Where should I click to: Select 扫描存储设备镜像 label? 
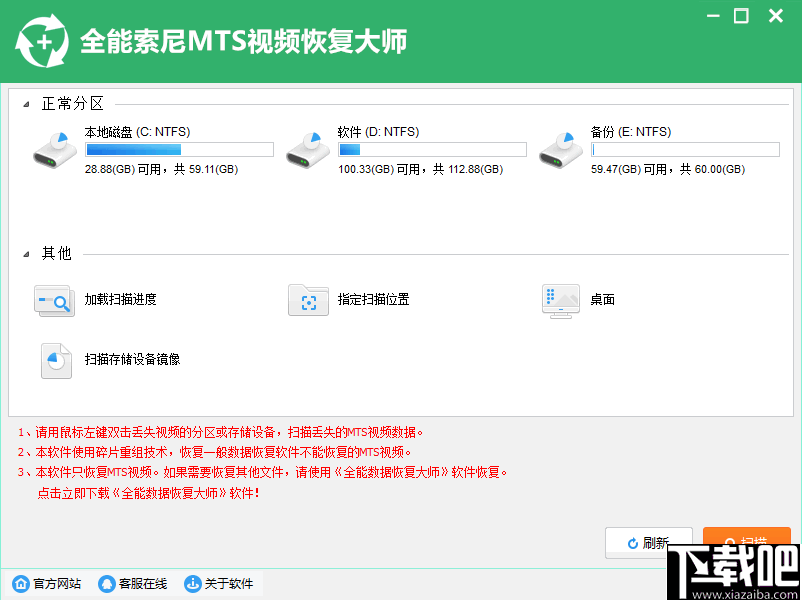132,360
